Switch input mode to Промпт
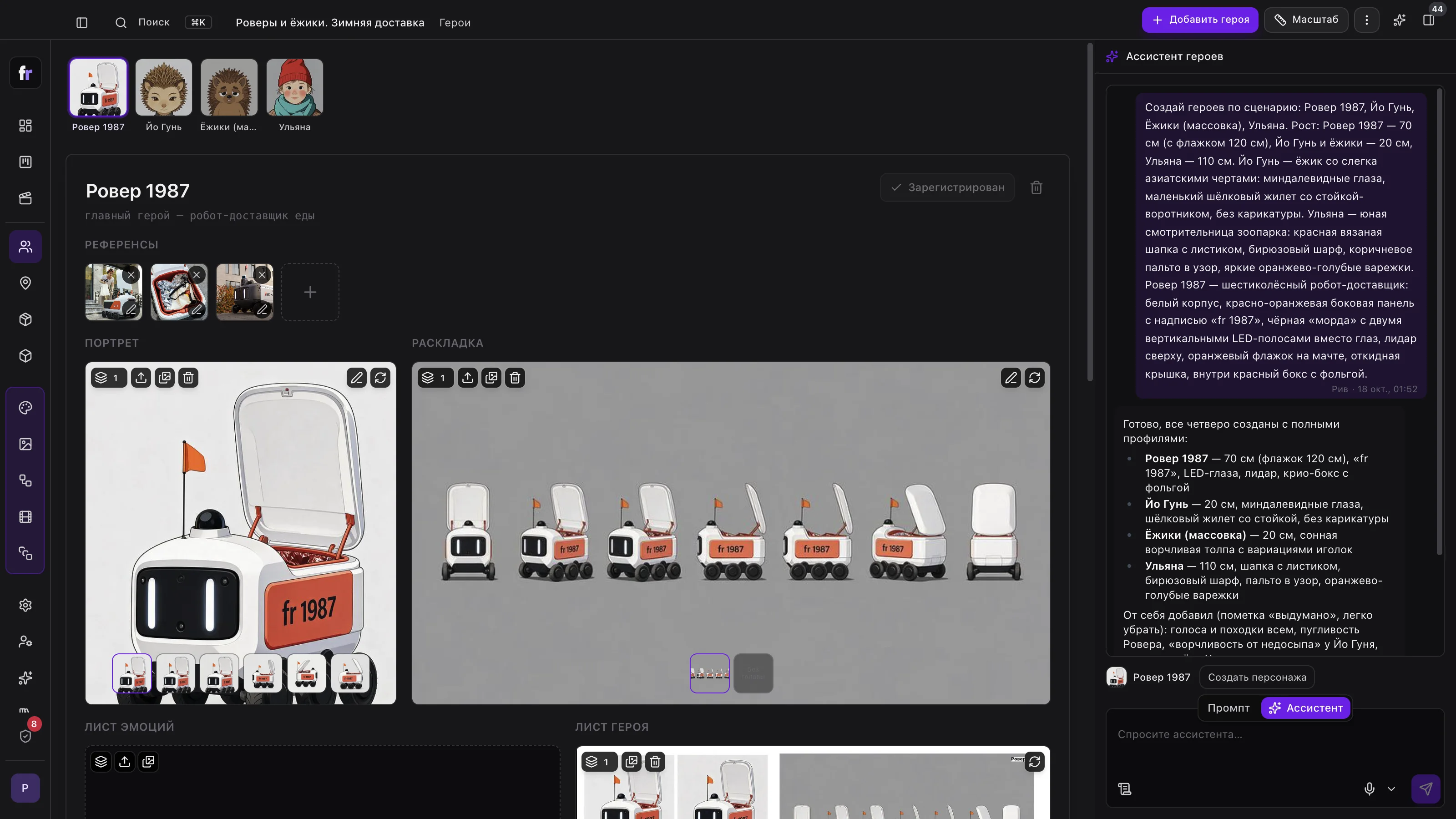The width and height of the screenshot is (1456, 819). (1229, 708)
